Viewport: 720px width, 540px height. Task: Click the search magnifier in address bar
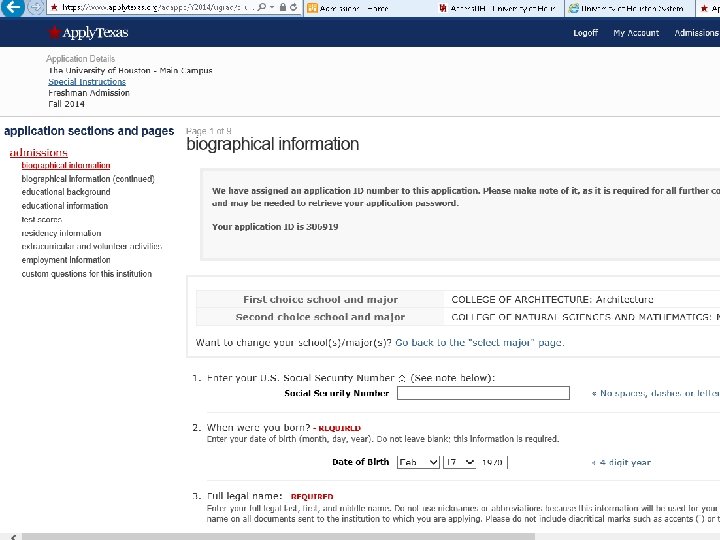click(261, 7)
